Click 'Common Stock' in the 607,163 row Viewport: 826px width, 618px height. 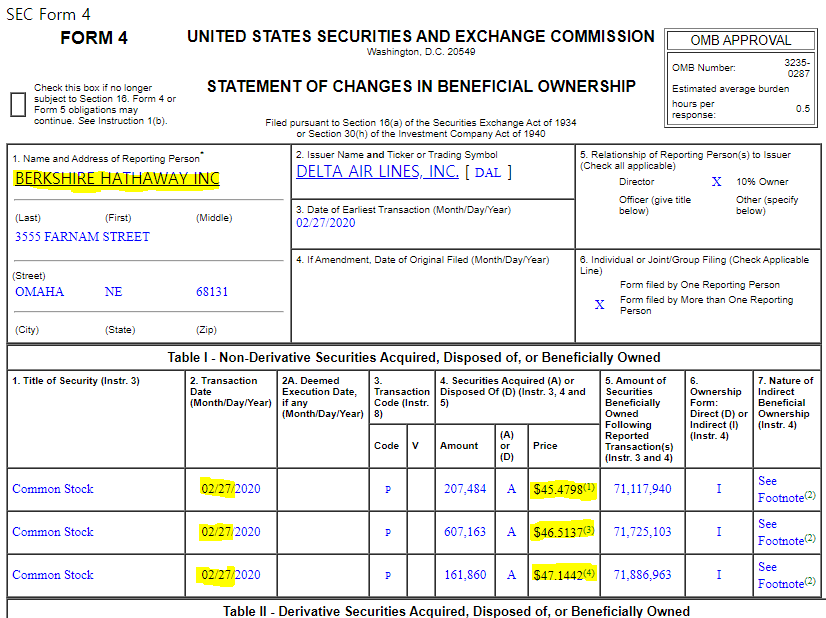click(53, 532)
